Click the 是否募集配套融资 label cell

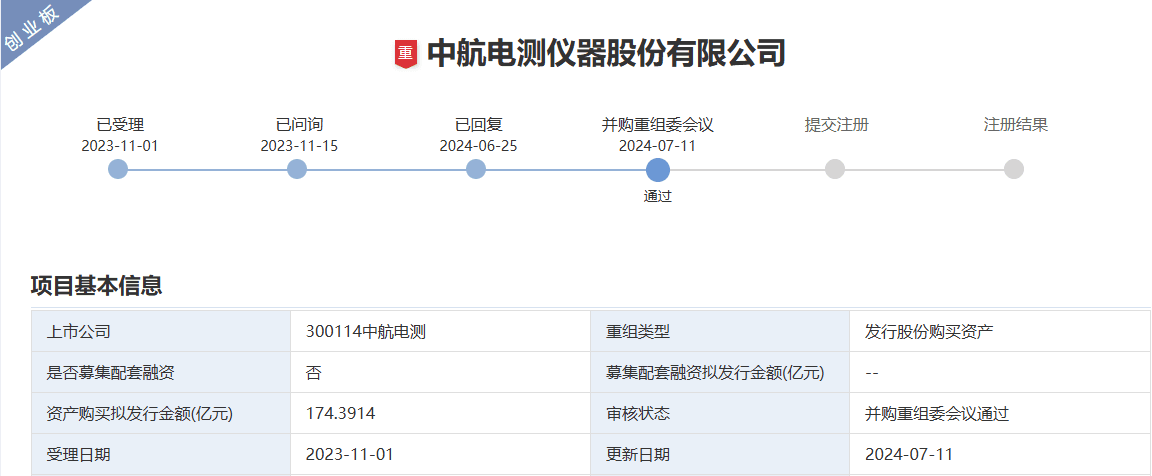pos(161,372)
